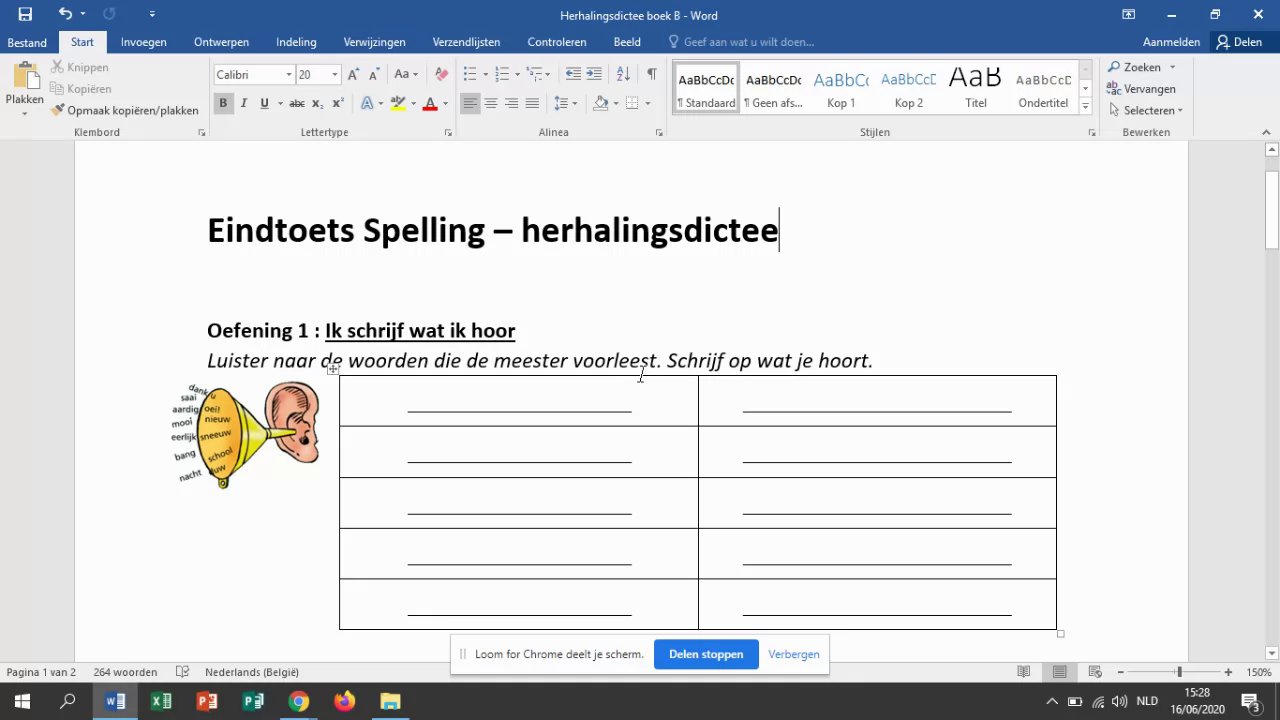
Task: Select the Kop 1 style thumbnail
Action: 841,88
